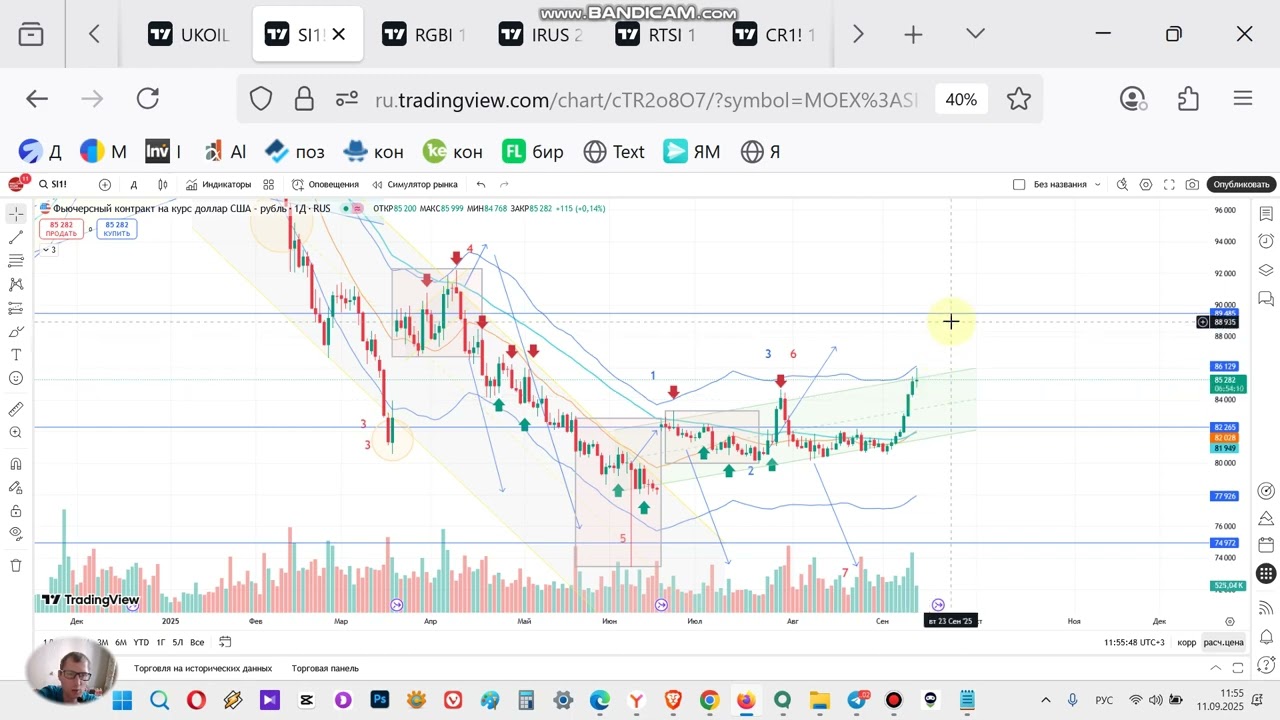
Task: Click the КУПИТЬ 85 282 button
Action: (x=116, y=229)
